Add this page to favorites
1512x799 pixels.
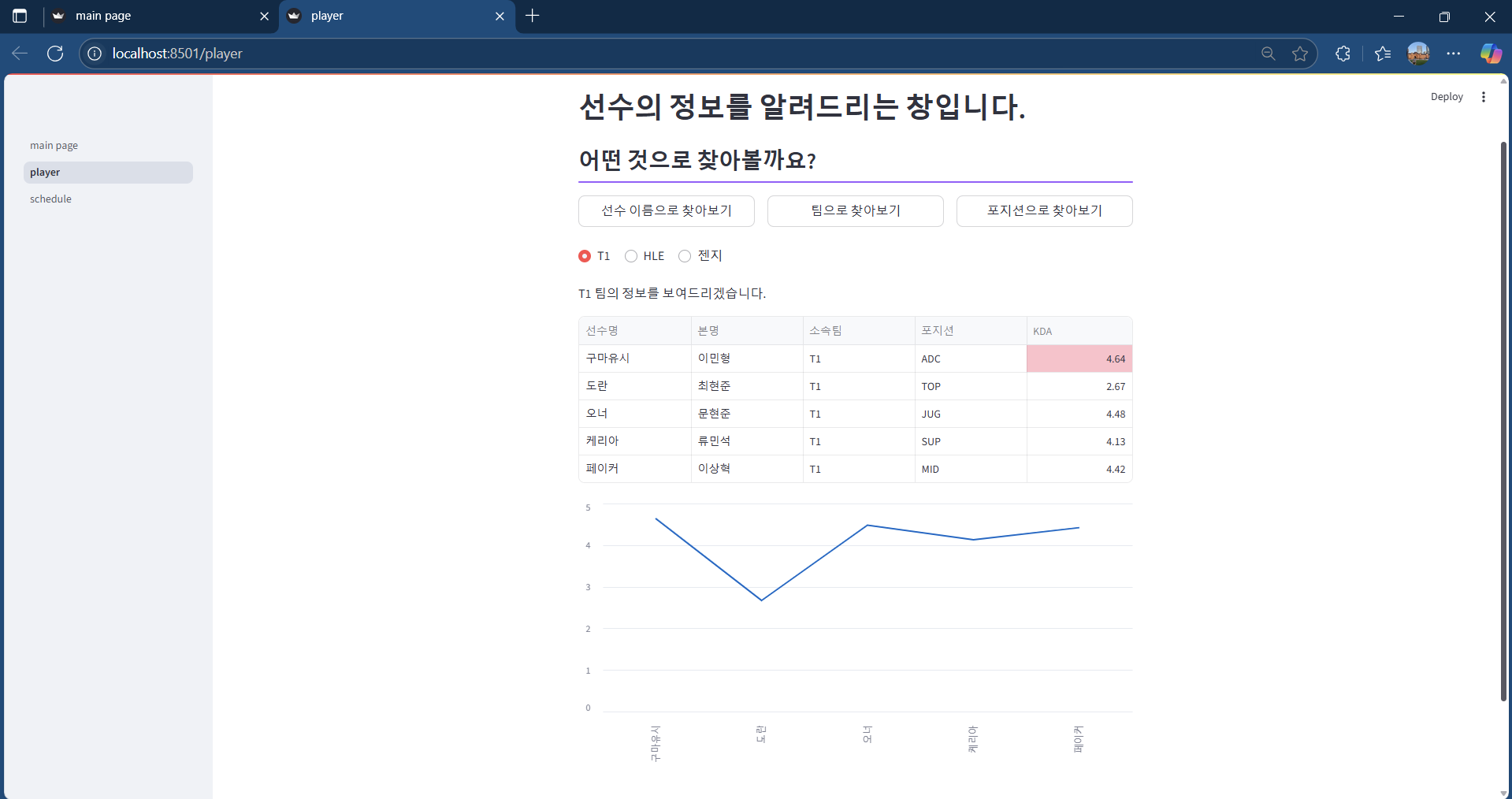coord(1300,54)
